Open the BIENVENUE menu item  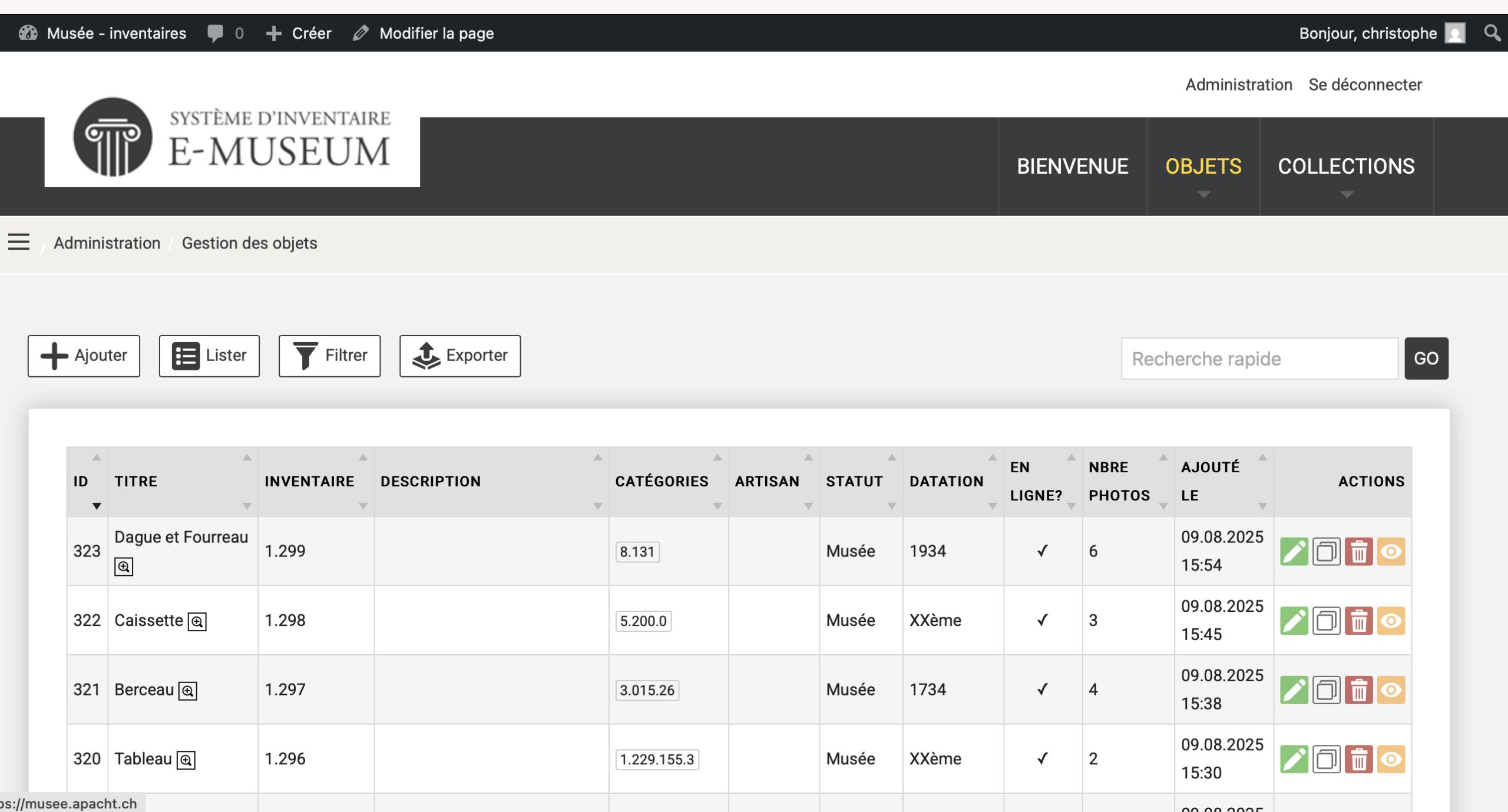coord(1072,167)
